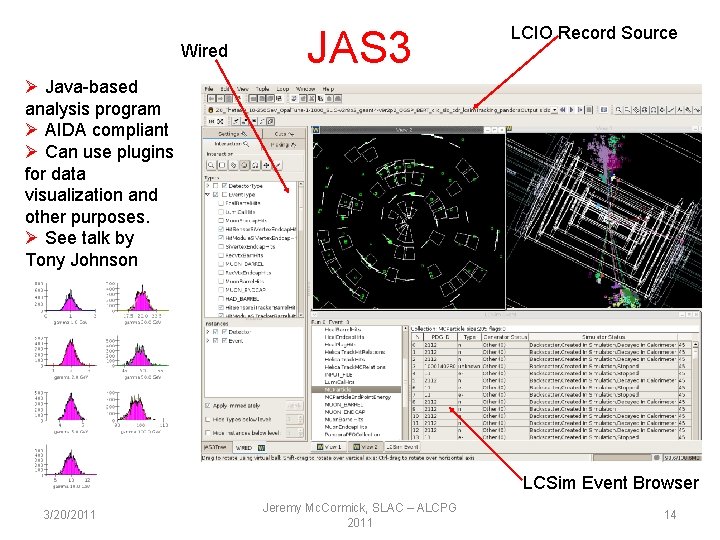720x540 pixels.
Task: Enable Hide instances below level checkbox
Action: (208, 433)
